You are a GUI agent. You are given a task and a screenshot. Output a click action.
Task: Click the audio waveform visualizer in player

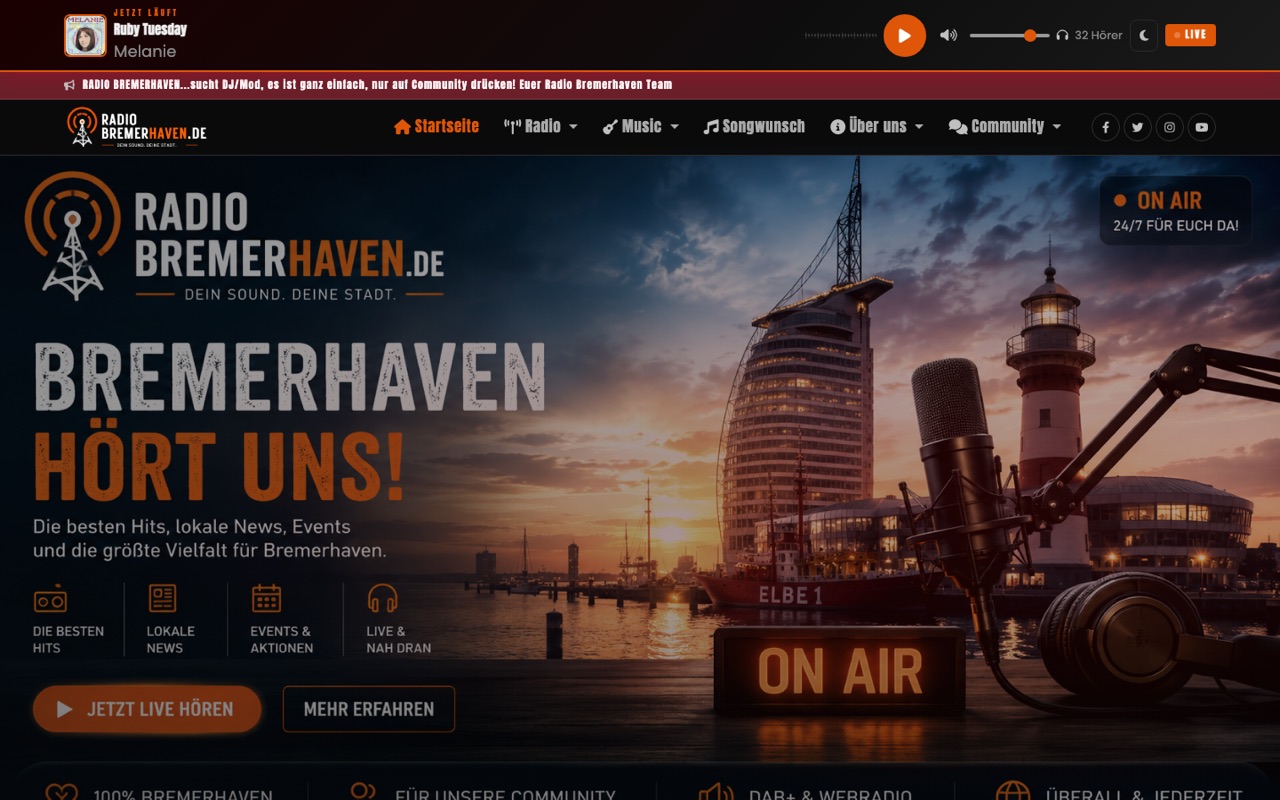(x=840, y=35)
